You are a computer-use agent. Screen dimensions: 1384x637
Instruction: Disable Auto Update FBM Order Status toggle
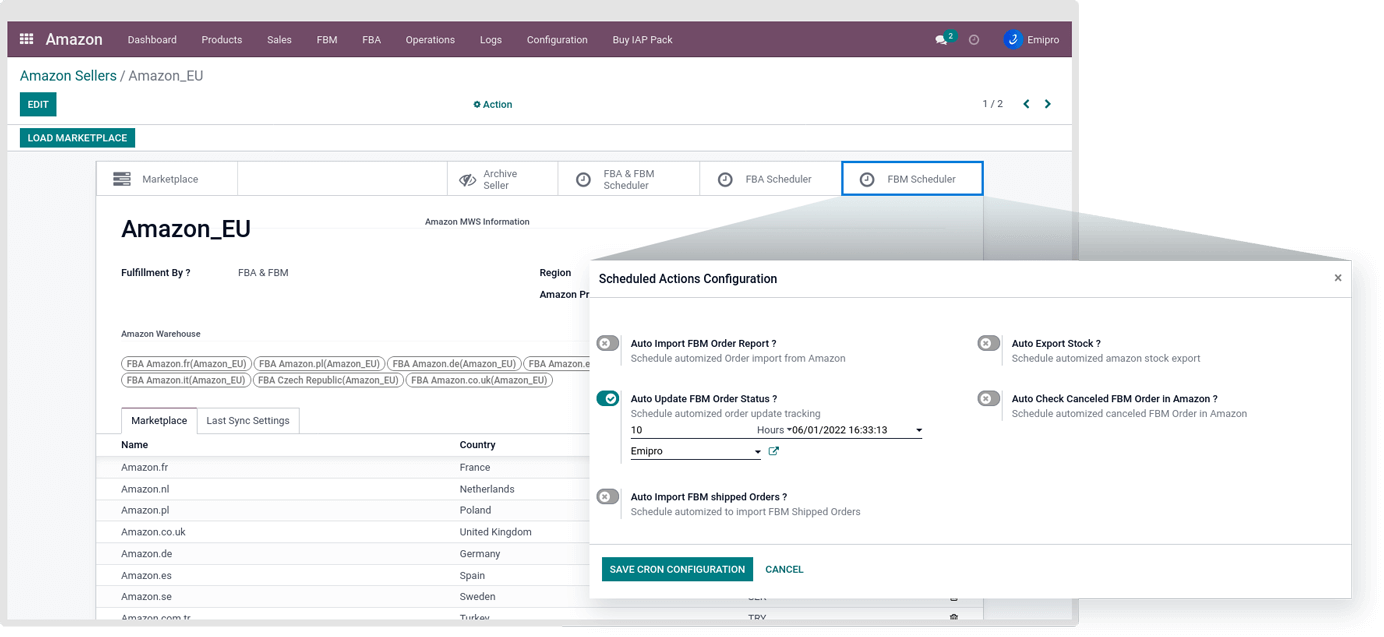tap(608, 399)
